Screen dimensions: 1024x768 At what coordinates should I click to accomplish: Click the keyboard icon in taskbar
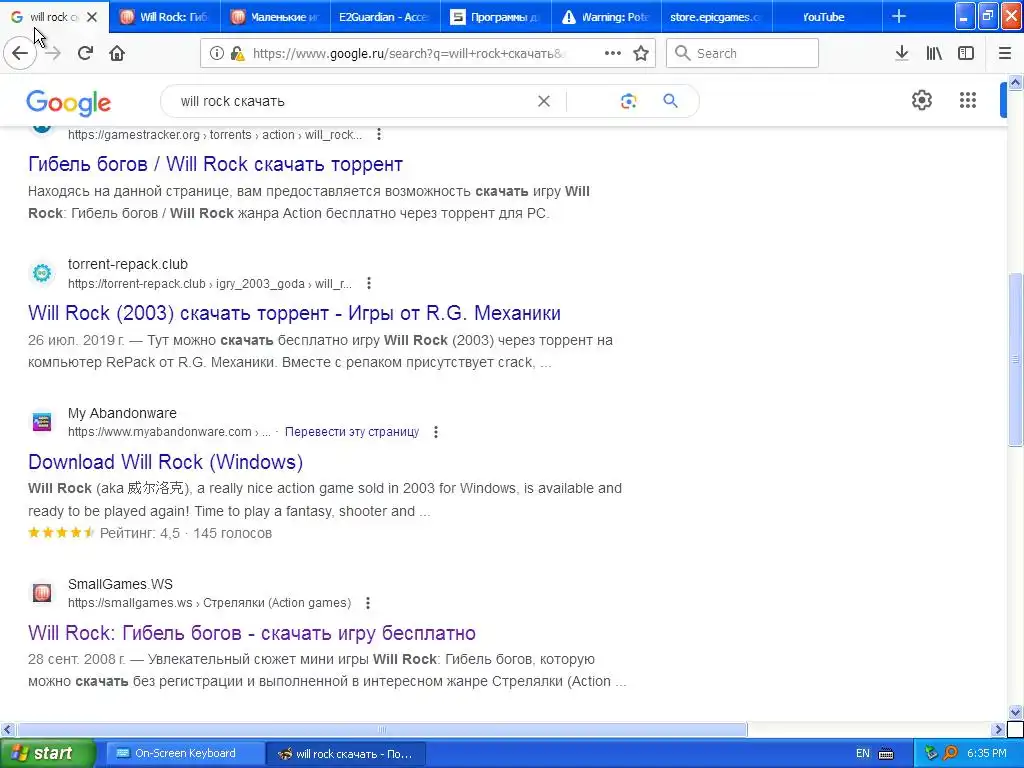[886, 754]
